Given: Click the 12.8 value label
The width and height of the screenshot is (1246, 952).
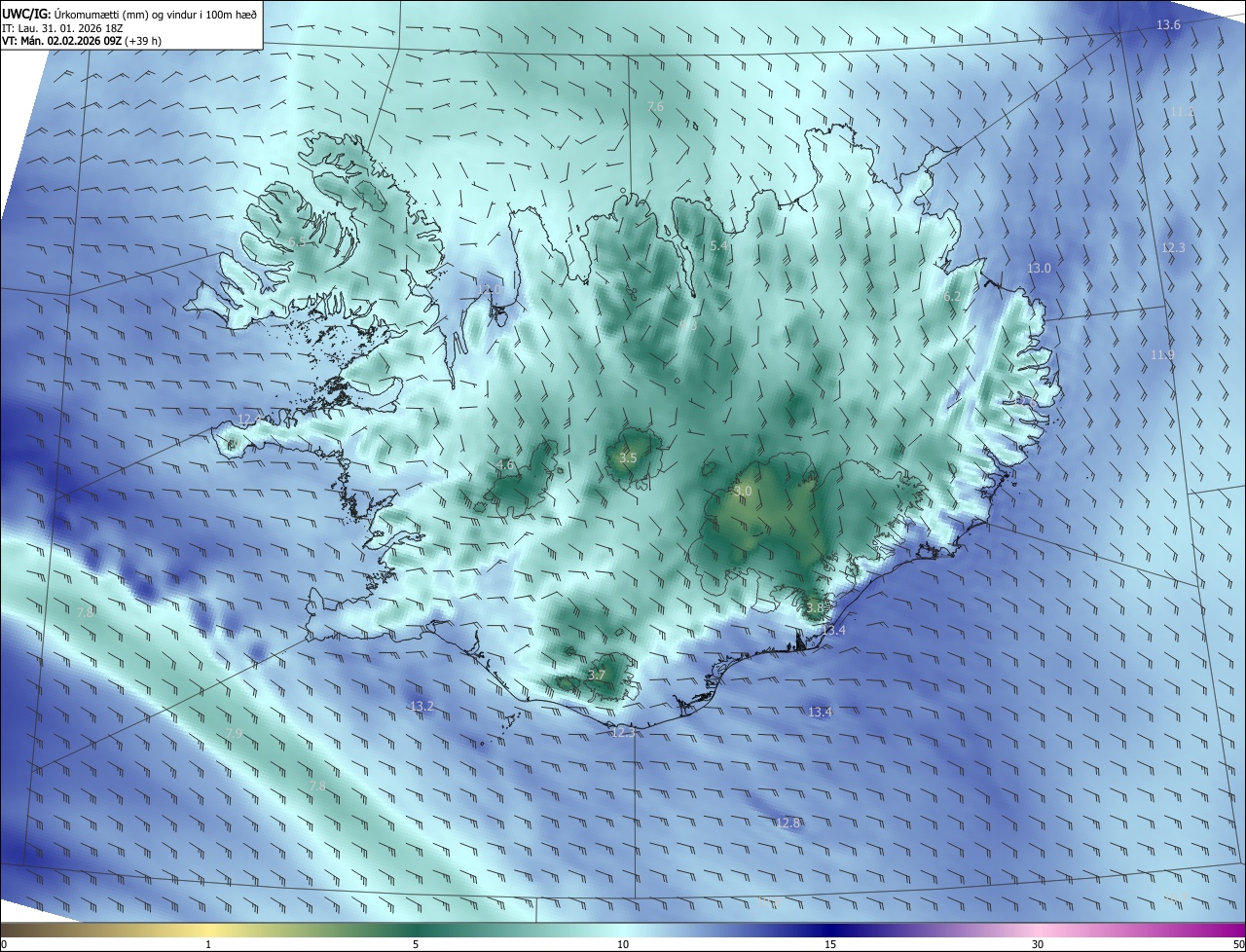Looking at the screenshot, I should [x=788, y=823].
